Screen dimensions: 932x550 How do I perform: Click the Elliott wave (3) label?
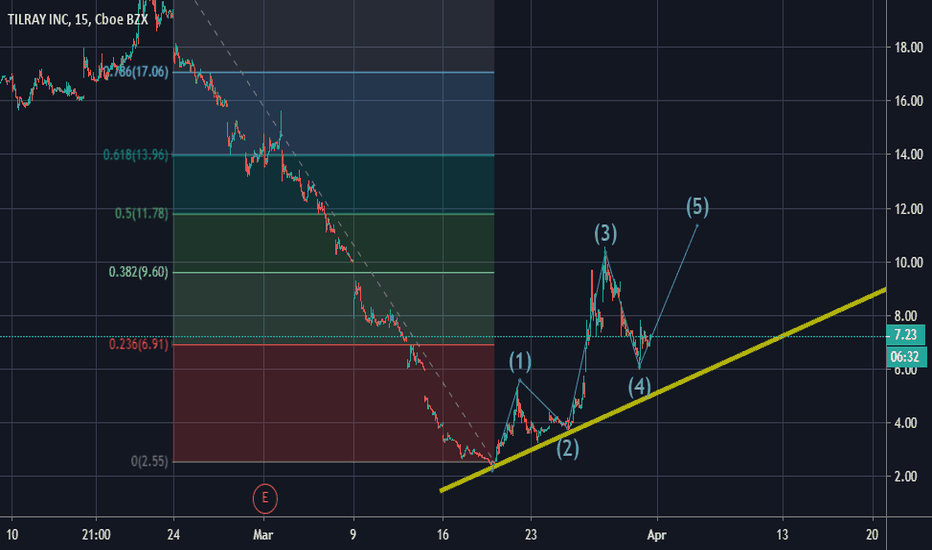pos(606,234)
